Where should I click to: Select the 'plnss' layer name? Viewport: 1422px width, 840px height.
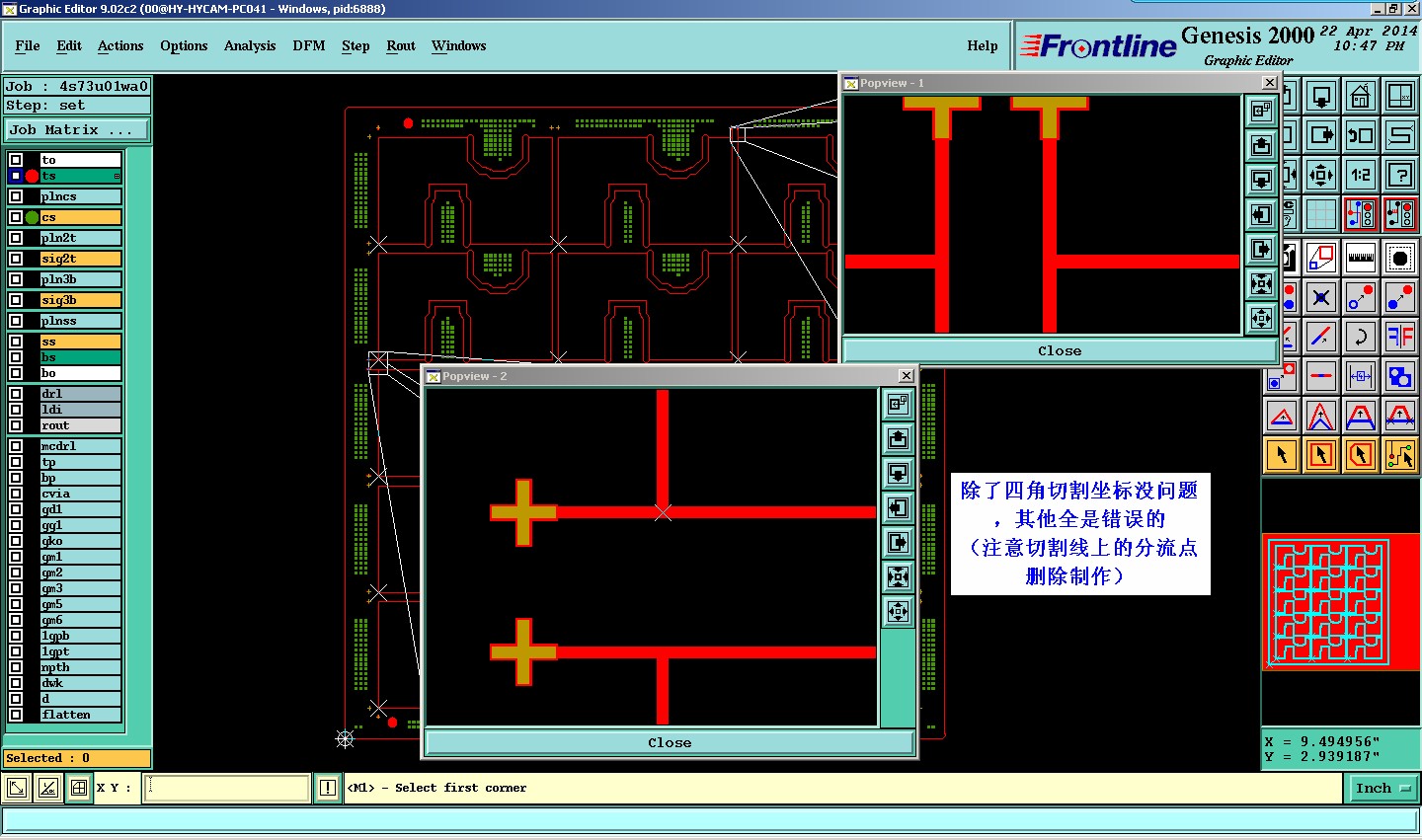[80, 321]
